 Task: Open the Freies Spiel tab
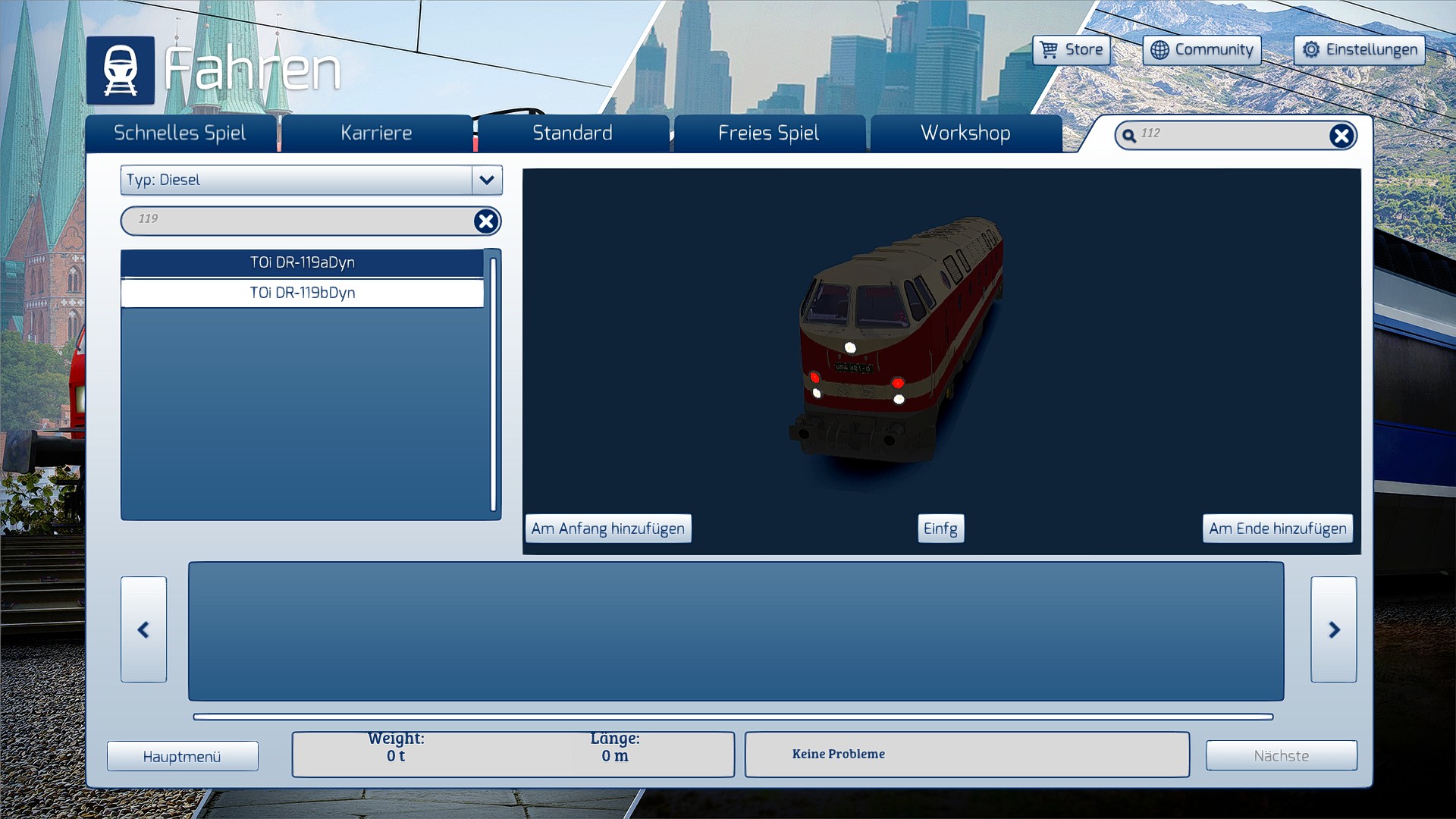[x=769, y=133]
